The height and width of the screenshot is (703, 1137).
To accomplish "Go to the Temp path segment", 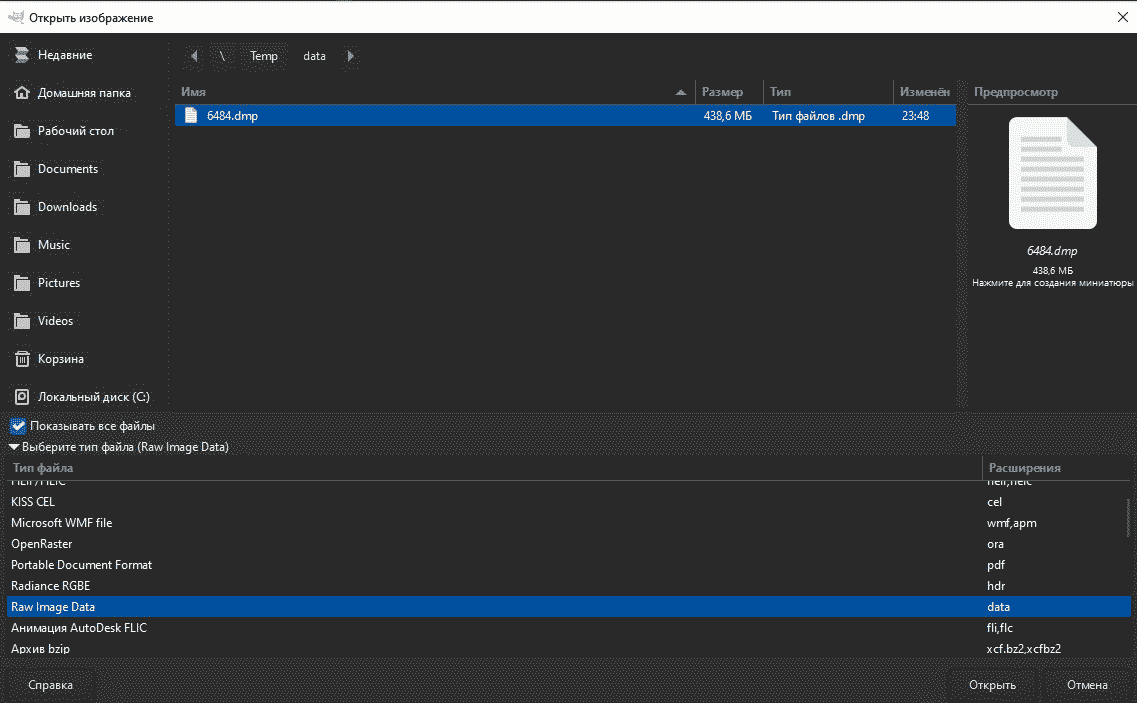I will pyautogui.click(x=264, y=56).
